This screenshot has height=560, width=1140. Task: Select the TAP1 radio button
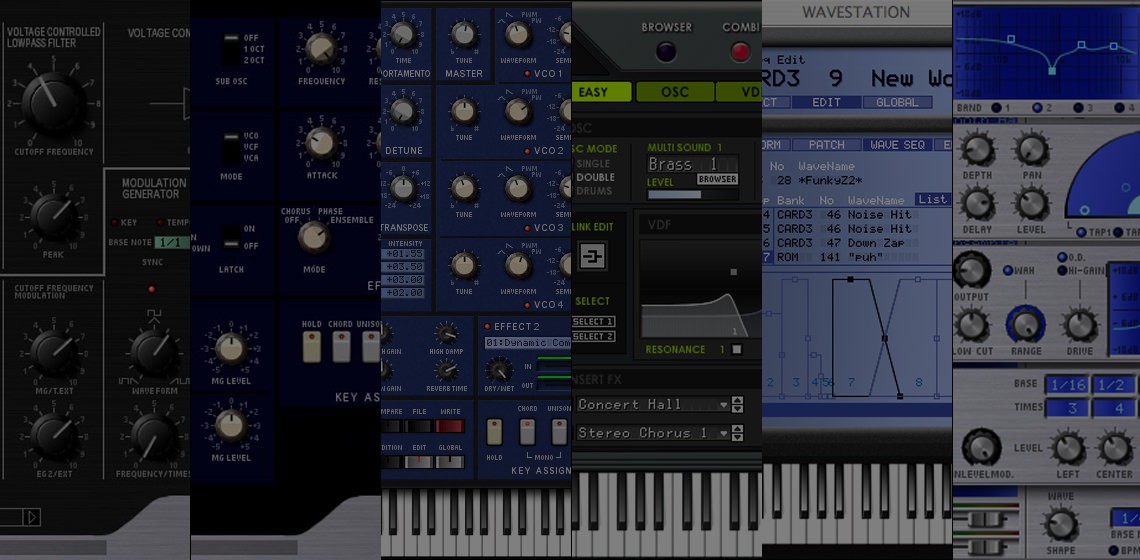pyautogui.click(x=1081, y=233)
